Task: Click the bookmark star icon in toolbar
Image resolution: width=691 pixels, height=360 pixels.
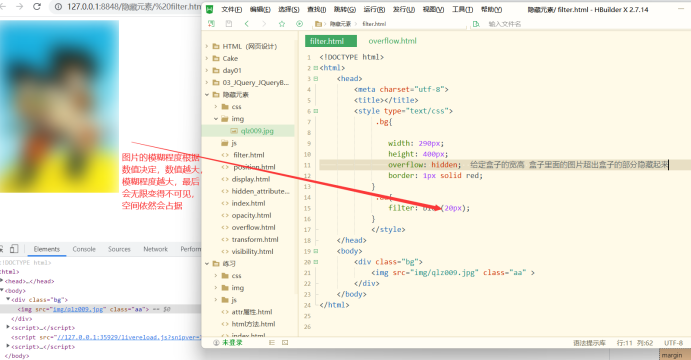Action: (x=282, y=24)
